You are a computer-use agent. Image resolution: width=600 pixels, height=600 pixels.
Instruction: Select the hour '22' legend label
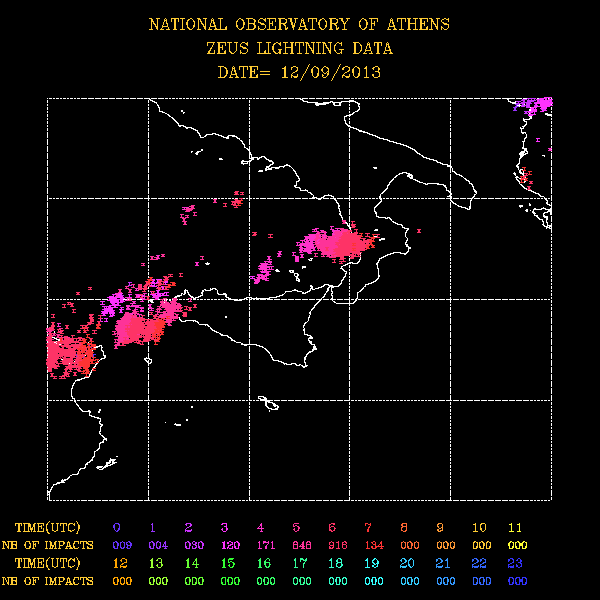tap(479, 563)
